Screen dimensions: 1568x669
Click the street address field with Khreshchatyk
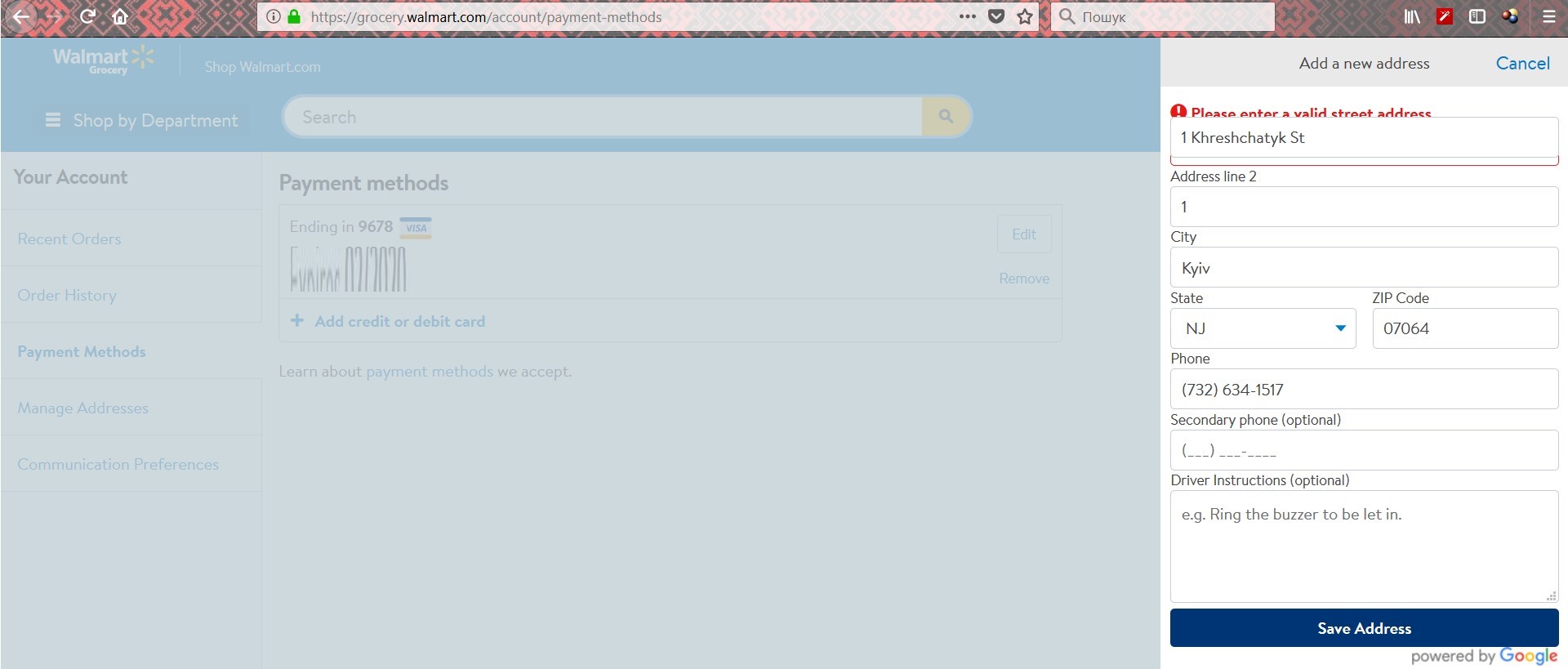1364,138
